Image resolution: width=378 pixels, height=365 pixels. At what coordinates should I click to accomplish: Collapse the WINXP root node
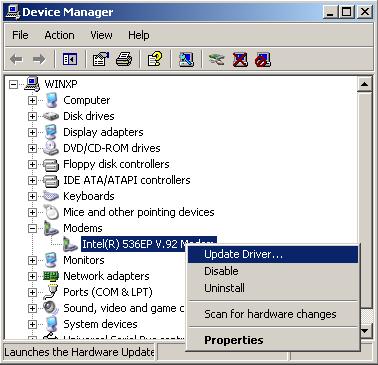tap(13, 84)
